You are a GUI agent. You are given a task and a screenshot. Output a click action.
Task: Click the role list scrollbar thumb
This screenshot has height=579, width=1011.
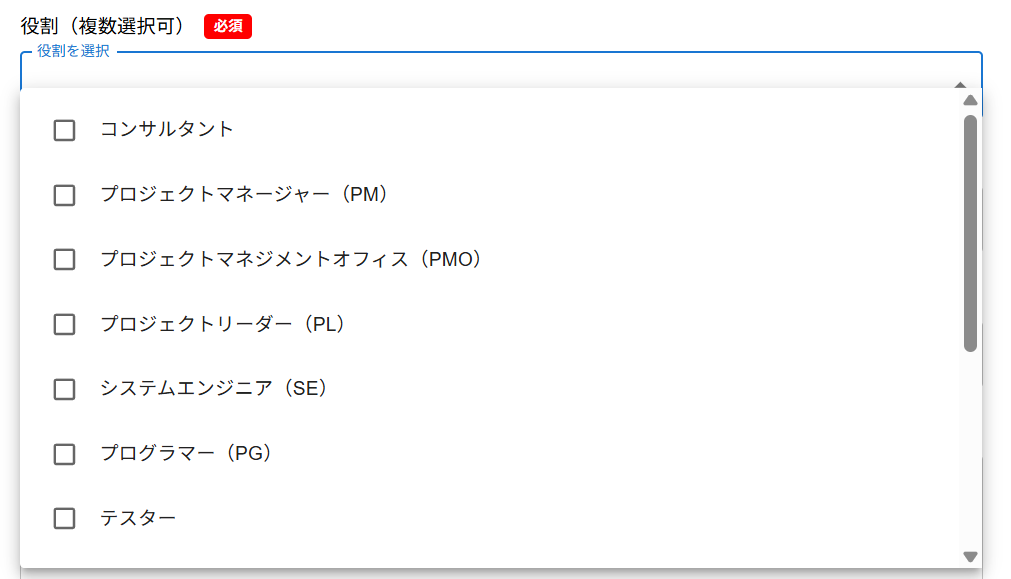pos(969,233)
